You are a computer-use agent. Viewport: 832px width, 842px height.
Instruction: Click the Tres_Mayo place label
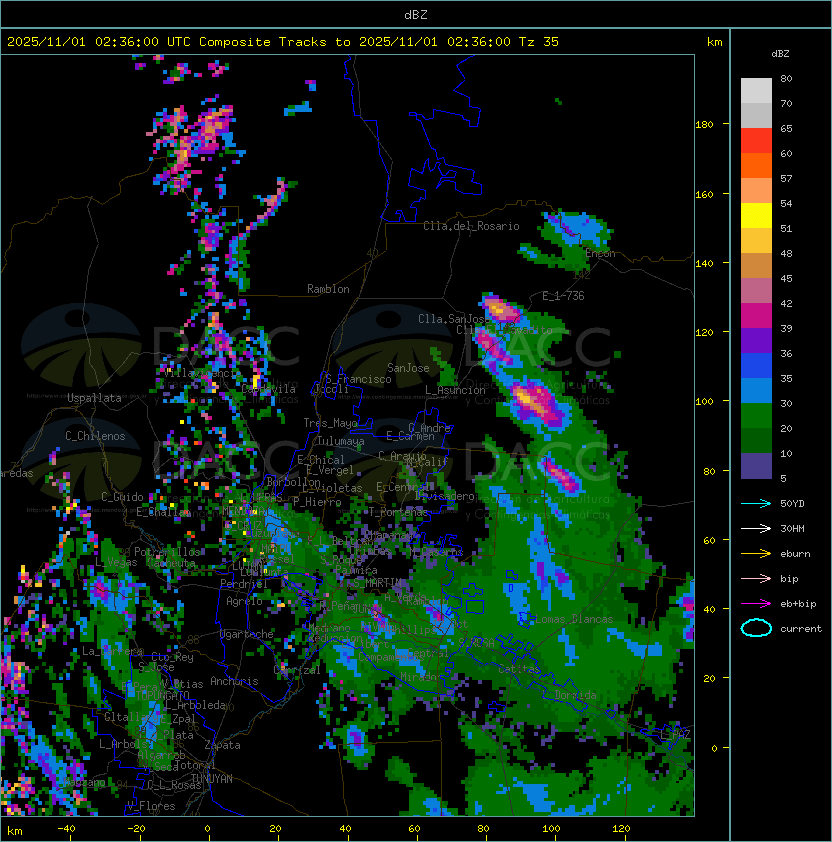coord(330,423)
